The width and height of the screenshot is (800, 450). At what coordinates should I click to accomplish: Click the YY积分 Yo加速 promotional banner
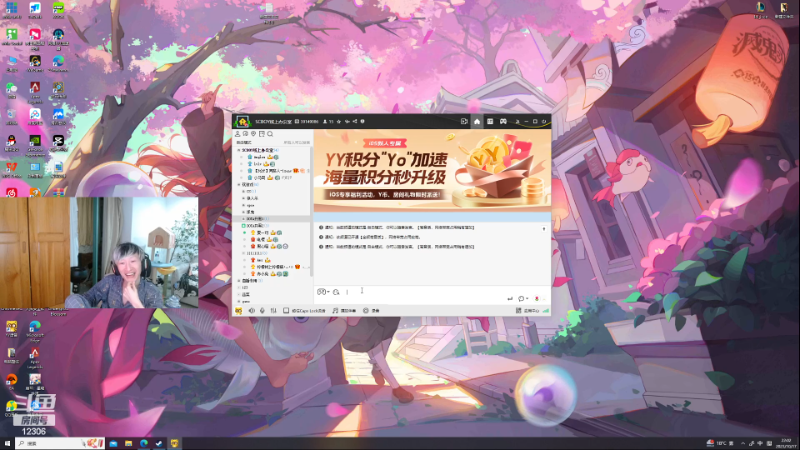(432, 170)
